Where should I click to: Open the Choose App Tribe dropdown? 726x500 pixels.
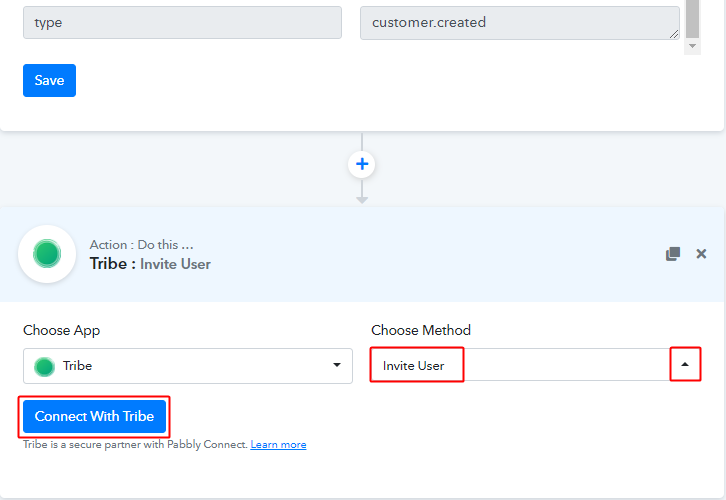click(188, 366)
